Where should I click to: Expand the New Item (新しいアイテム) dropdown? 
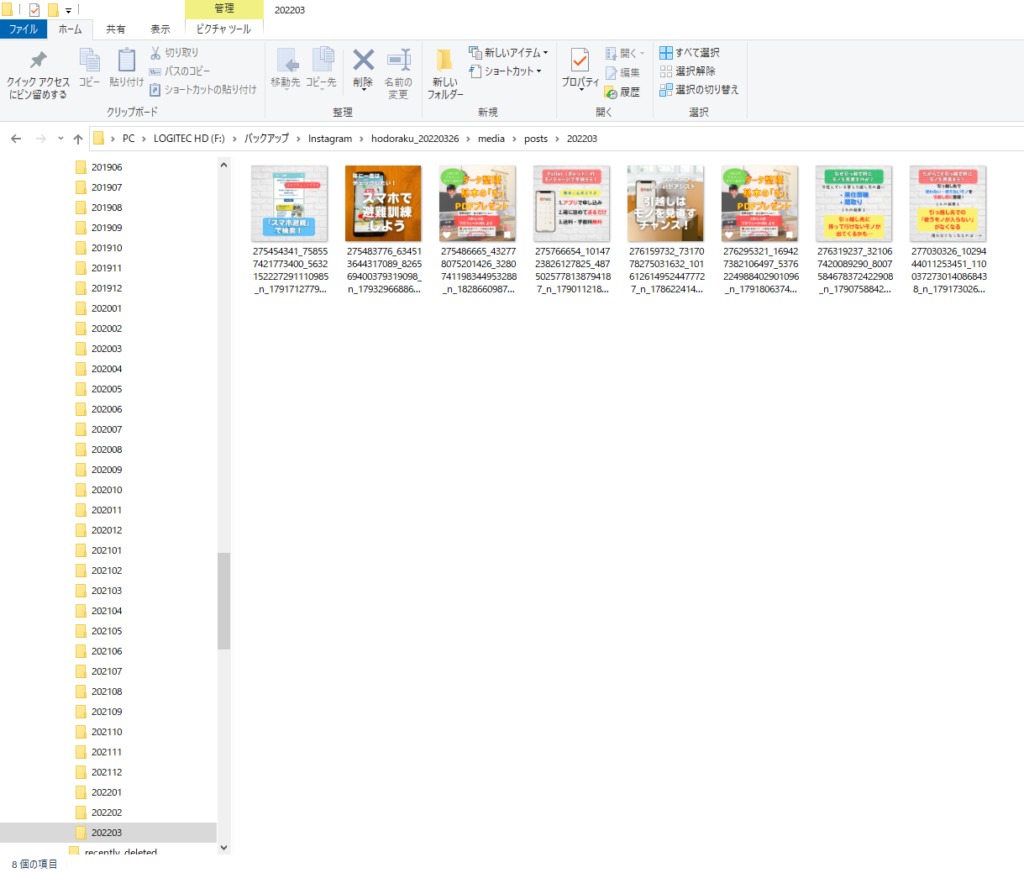tap(508, 52)
